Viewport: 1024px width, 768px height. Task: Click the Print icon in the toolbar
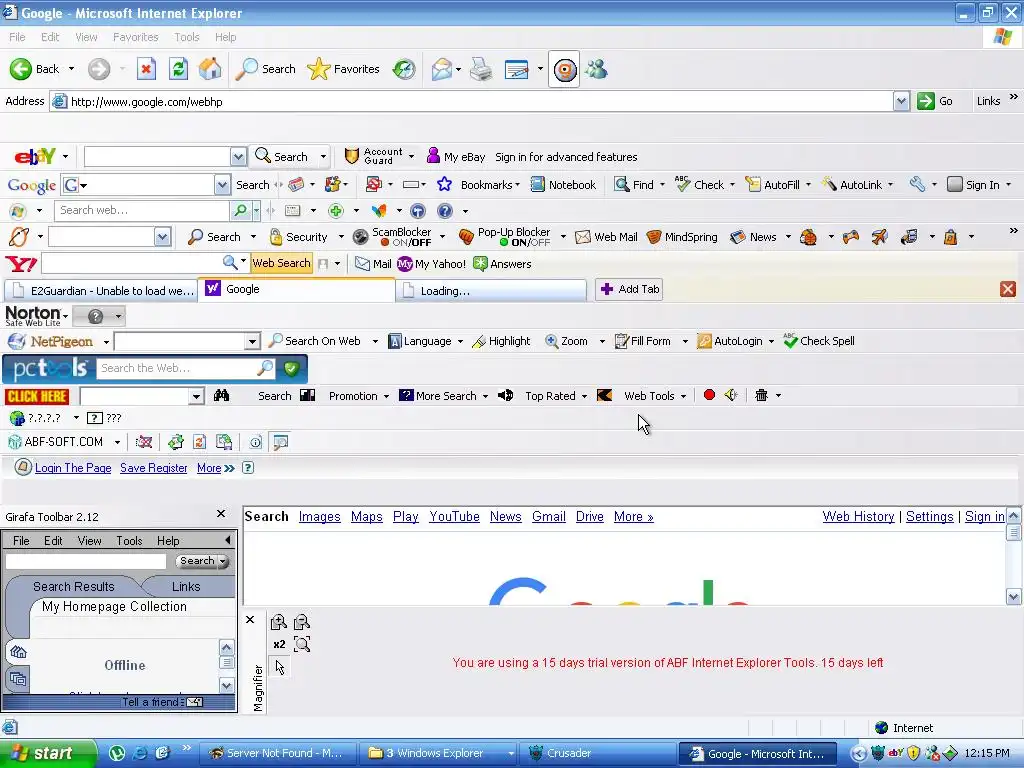pos(481,69)
